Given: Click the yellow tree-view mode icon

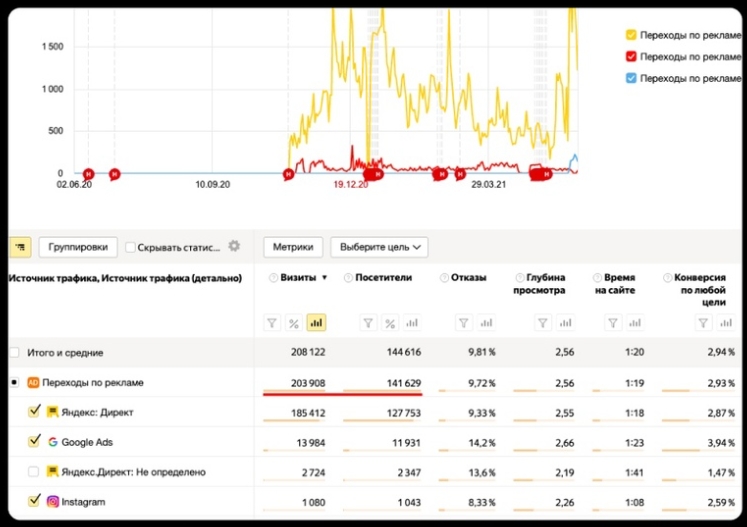Looking at the screenshot, I should [x=20, y=247].
